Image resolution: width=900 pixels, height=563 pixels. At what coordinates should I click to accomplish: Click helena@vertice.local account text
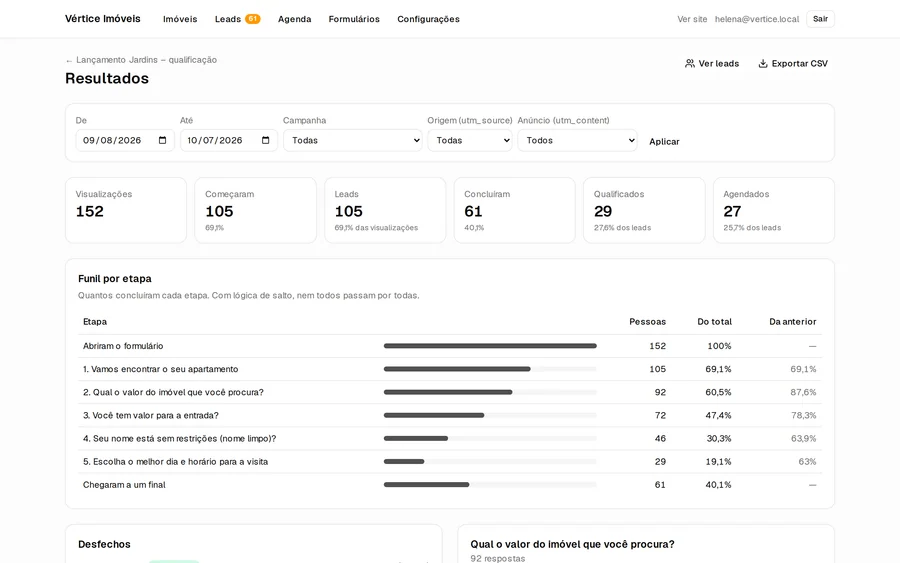click(x=757, y=19)
